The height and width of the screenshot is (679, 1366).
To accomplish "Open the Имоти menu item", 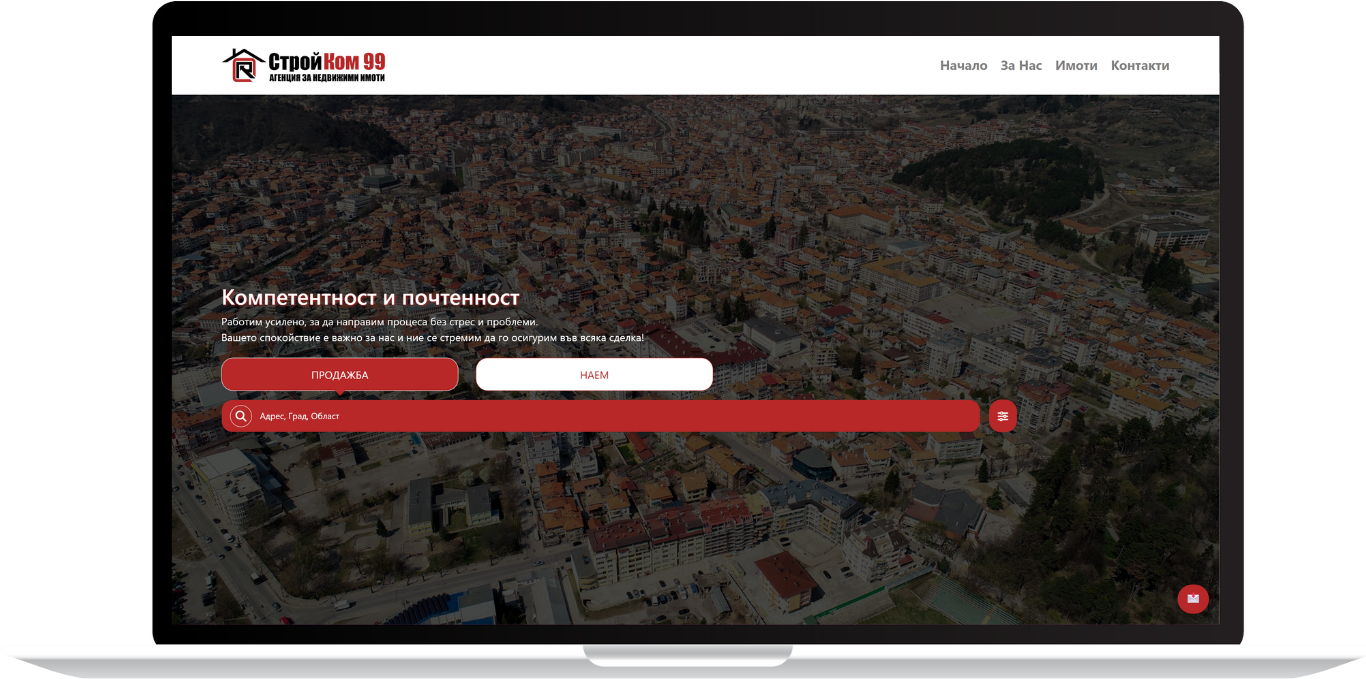I will tap(1076, 66).
